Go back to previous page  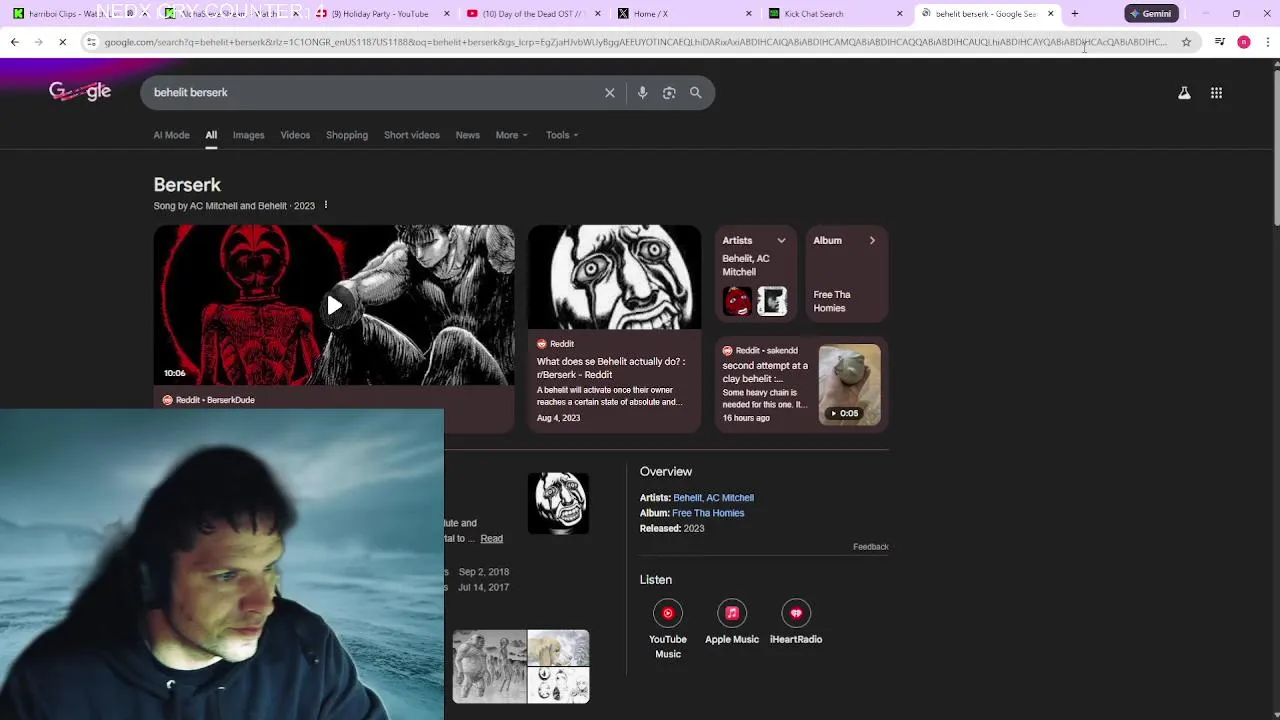[14, 42]
